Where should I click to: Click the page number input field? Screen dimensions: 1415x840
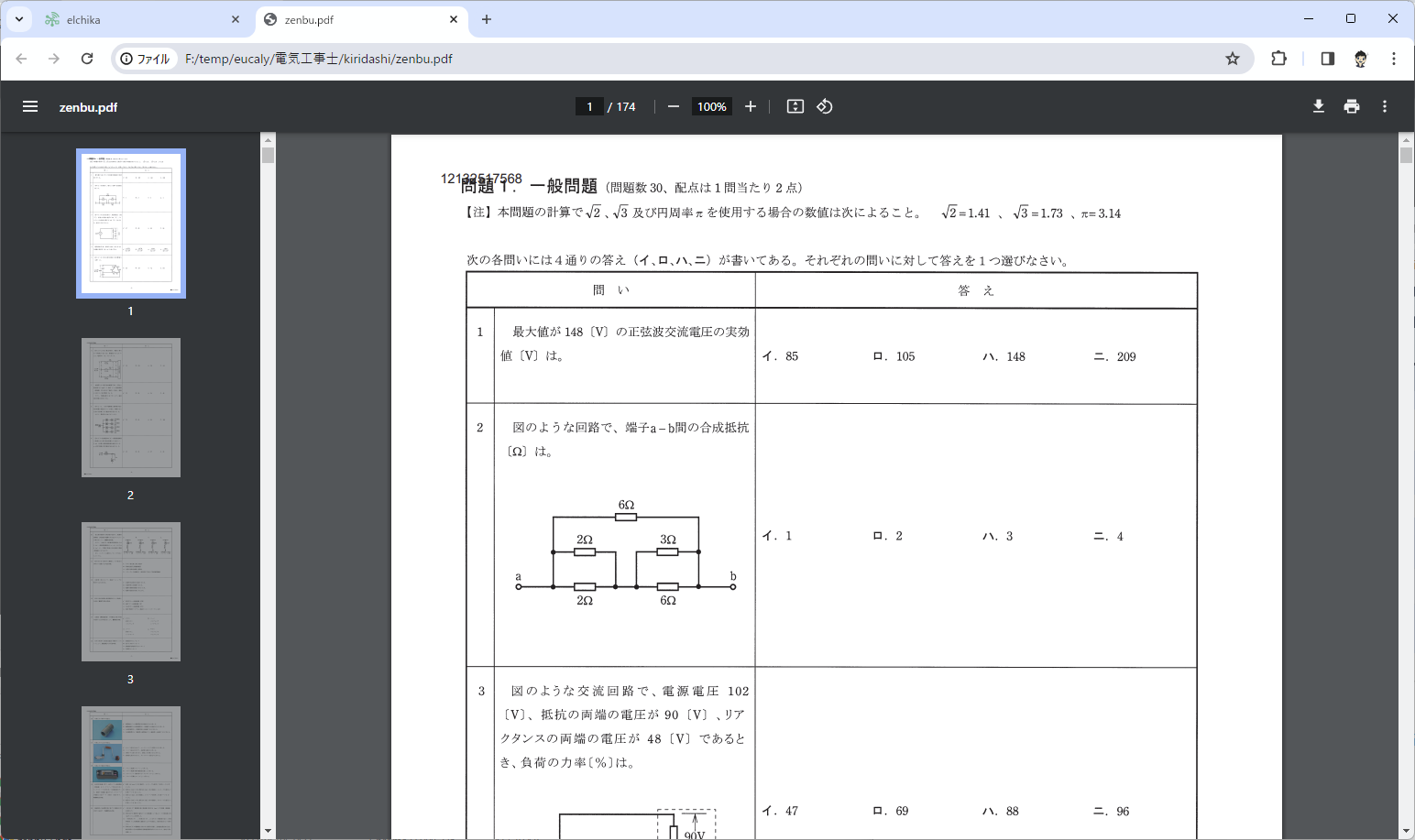pos(589,106)
